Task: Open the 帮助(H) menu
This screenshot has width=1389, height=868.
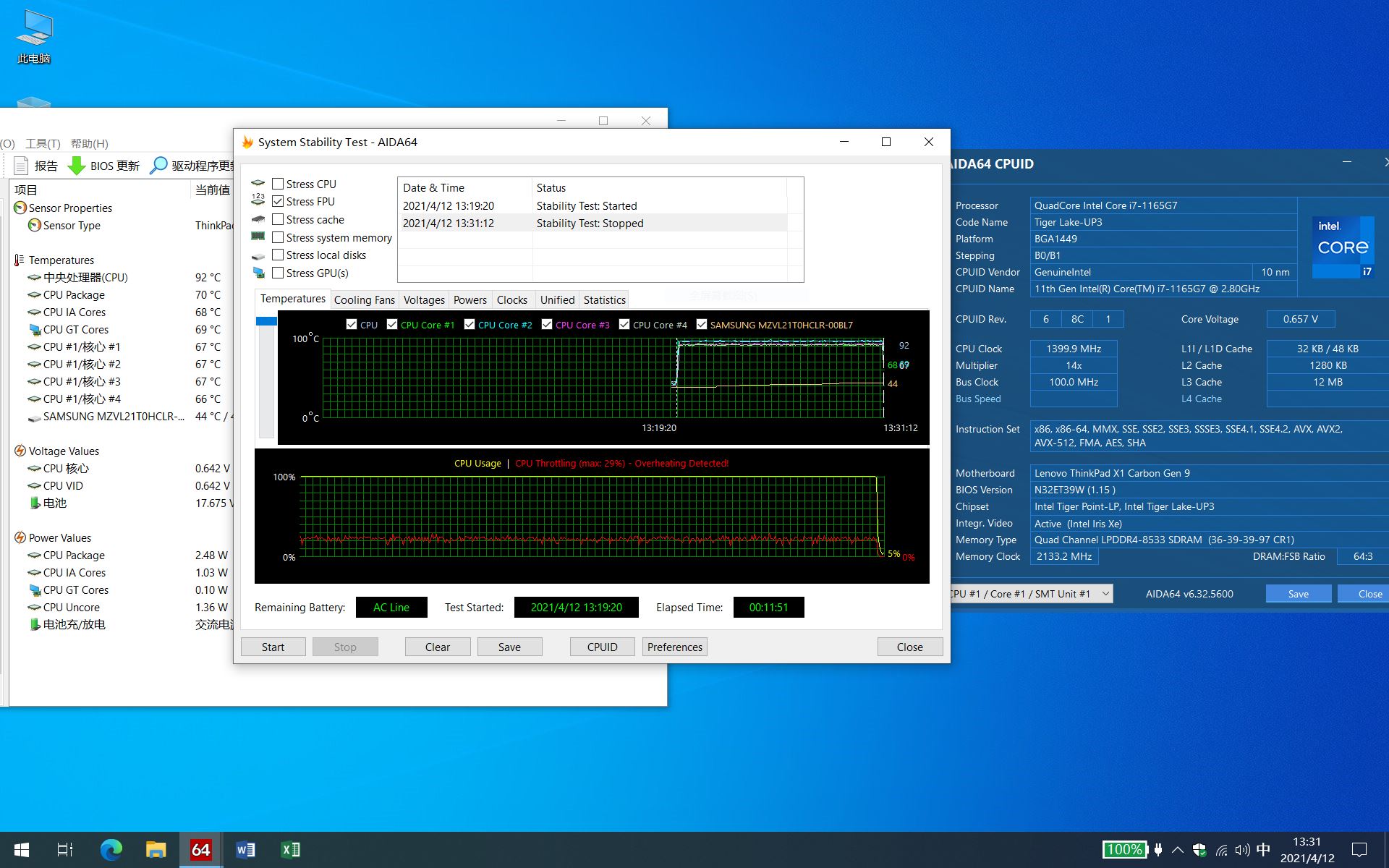Action: [90, 143]
